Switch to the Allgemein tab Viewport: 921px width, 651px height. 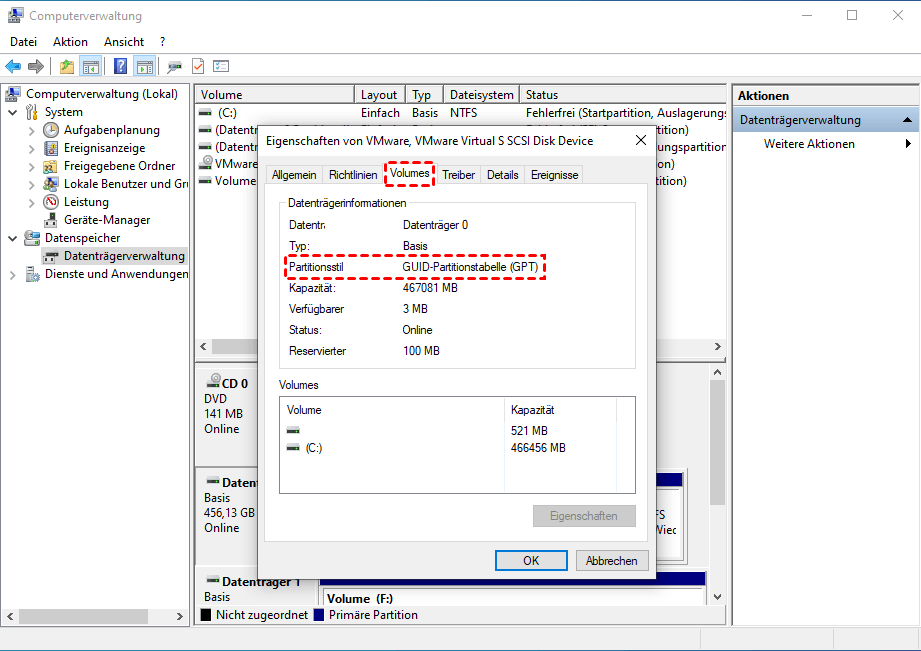pos(294,175)
